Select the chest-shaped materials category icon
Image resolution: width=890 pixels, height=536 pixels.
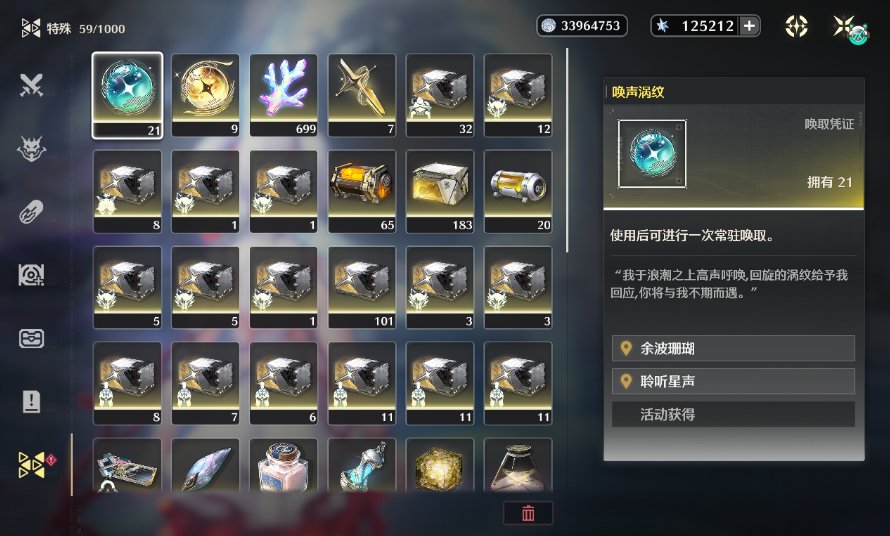31,338
